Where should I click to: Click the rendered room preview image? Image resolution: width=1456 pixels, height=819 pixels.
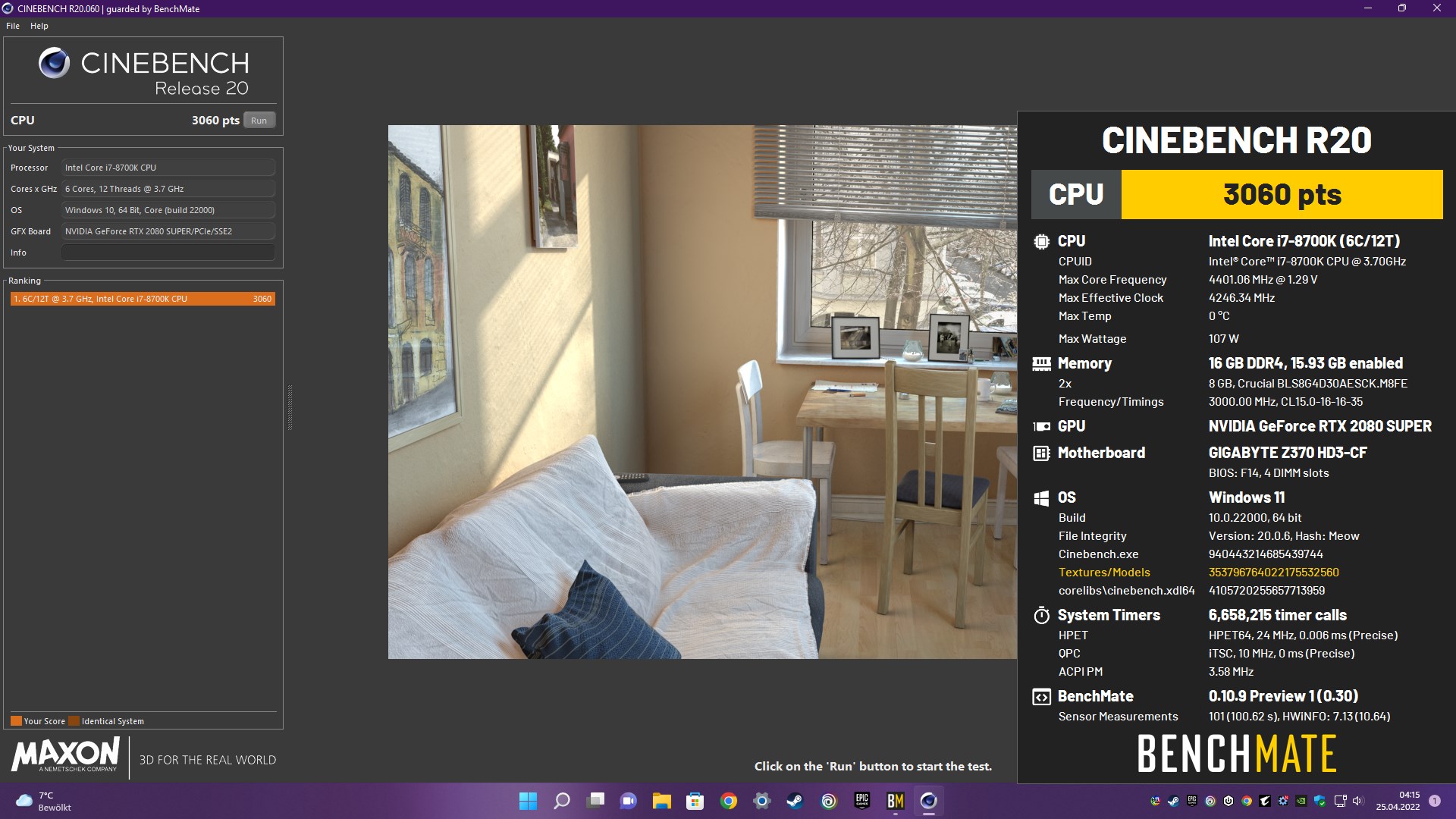coord(702,391)
